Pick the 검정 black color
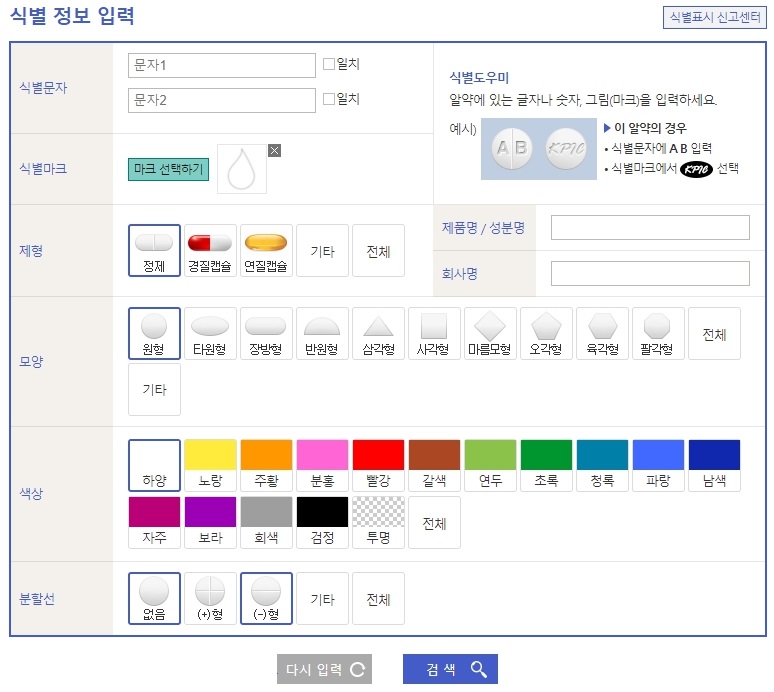This screenshot has height=692, width=774. tap(322, 522)
